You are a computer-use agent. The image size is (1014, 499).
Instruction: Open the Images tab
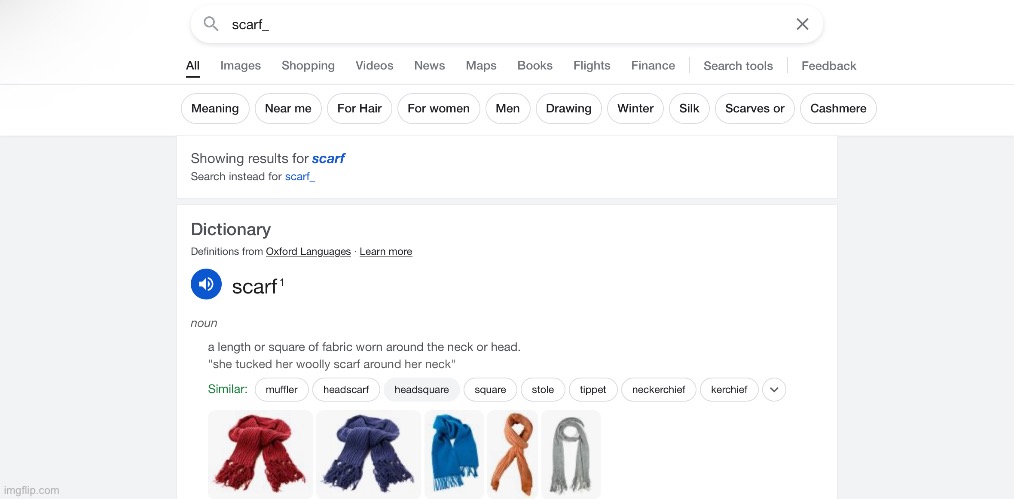[x=241, y=66]
